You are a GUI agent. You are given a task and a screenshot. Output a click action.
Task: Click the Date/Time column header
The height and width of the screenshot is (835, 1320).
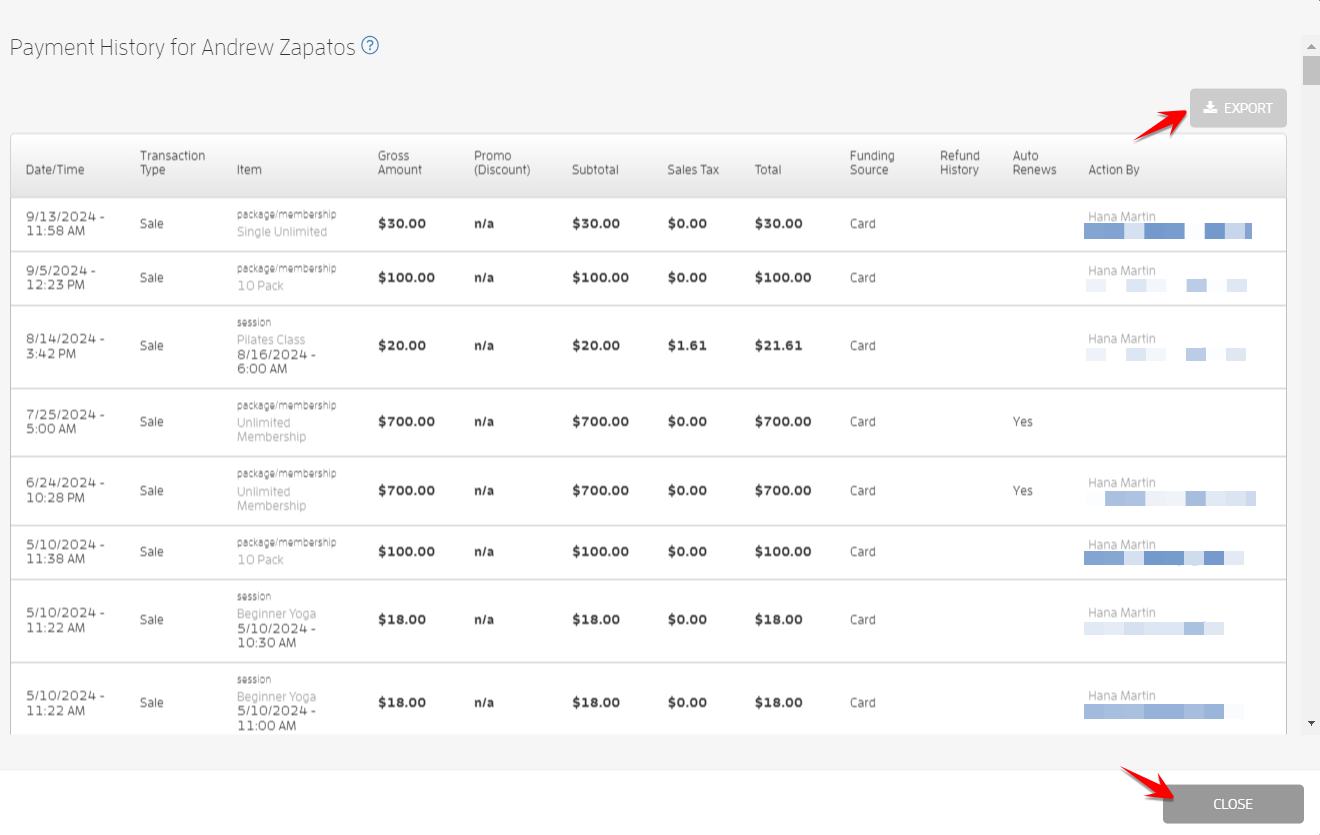coord(55,170)
